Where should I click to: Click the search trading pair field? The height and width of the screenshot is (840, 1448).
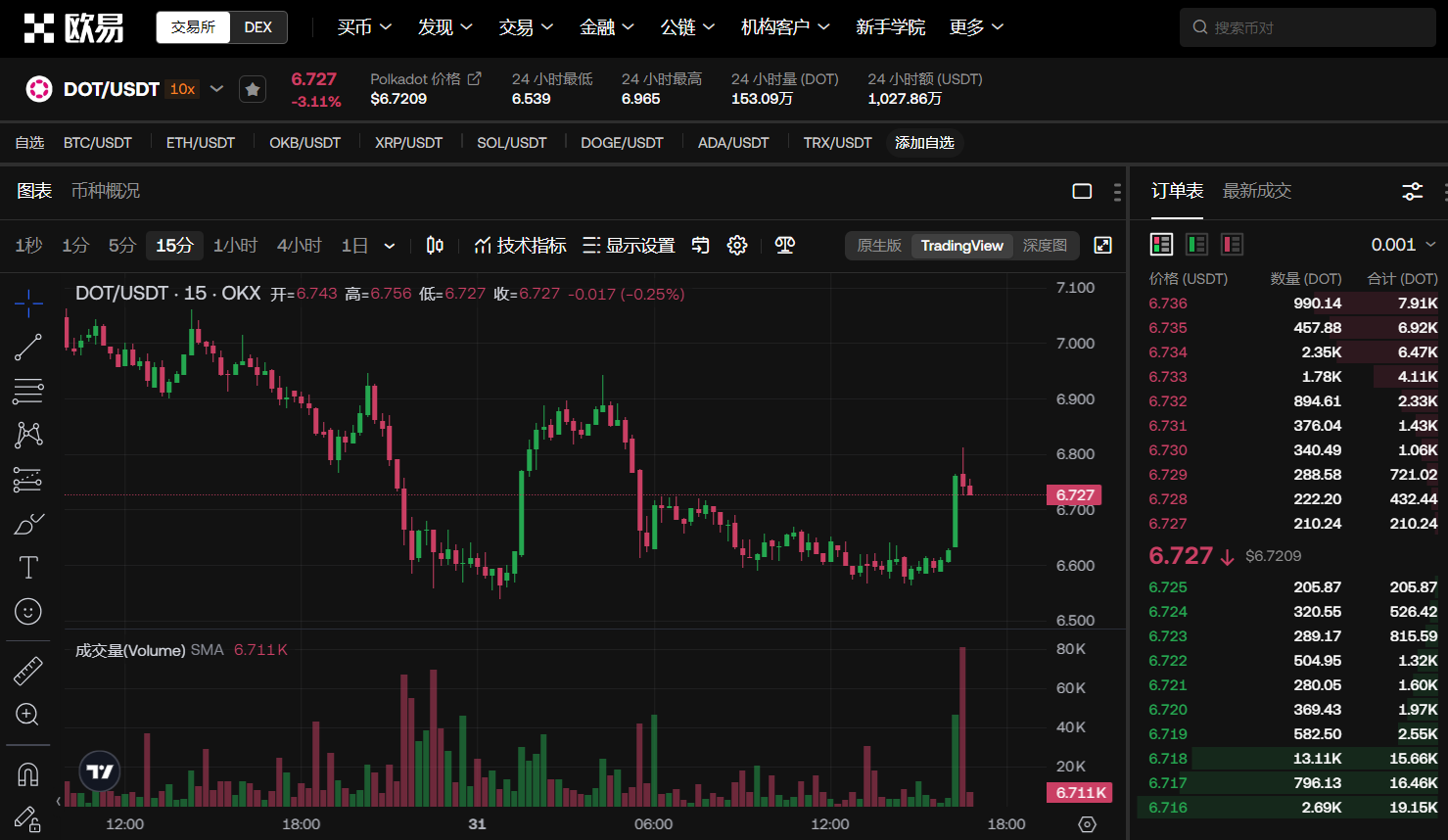1312,27
